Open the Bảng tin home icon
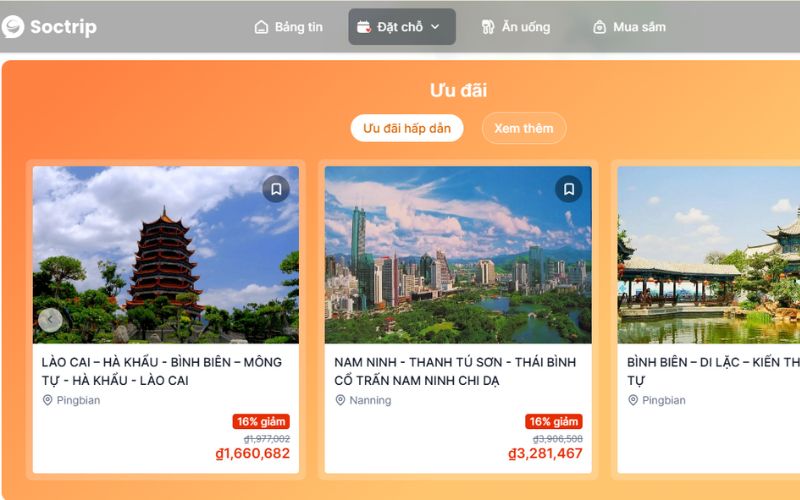 coord(261,27)
